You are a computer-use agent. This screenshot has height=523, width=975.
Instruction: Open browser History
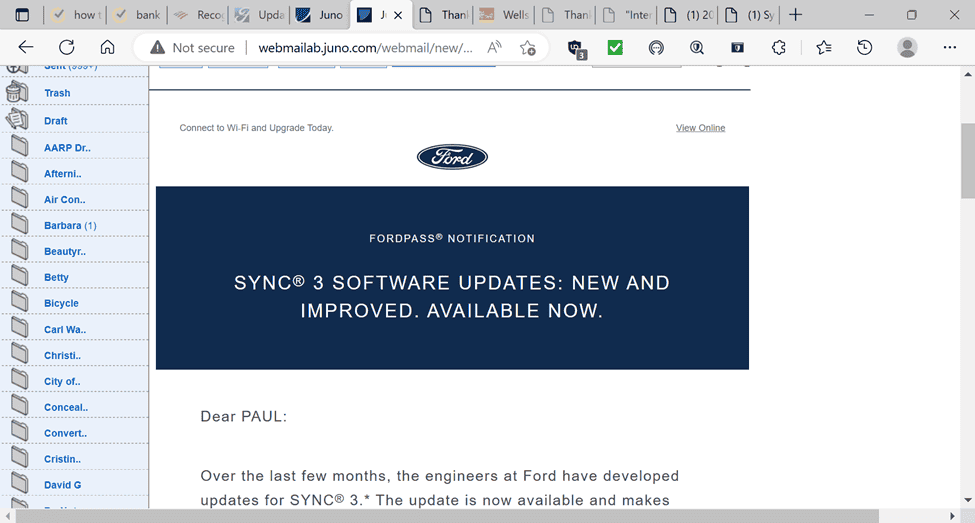point(864,47)
